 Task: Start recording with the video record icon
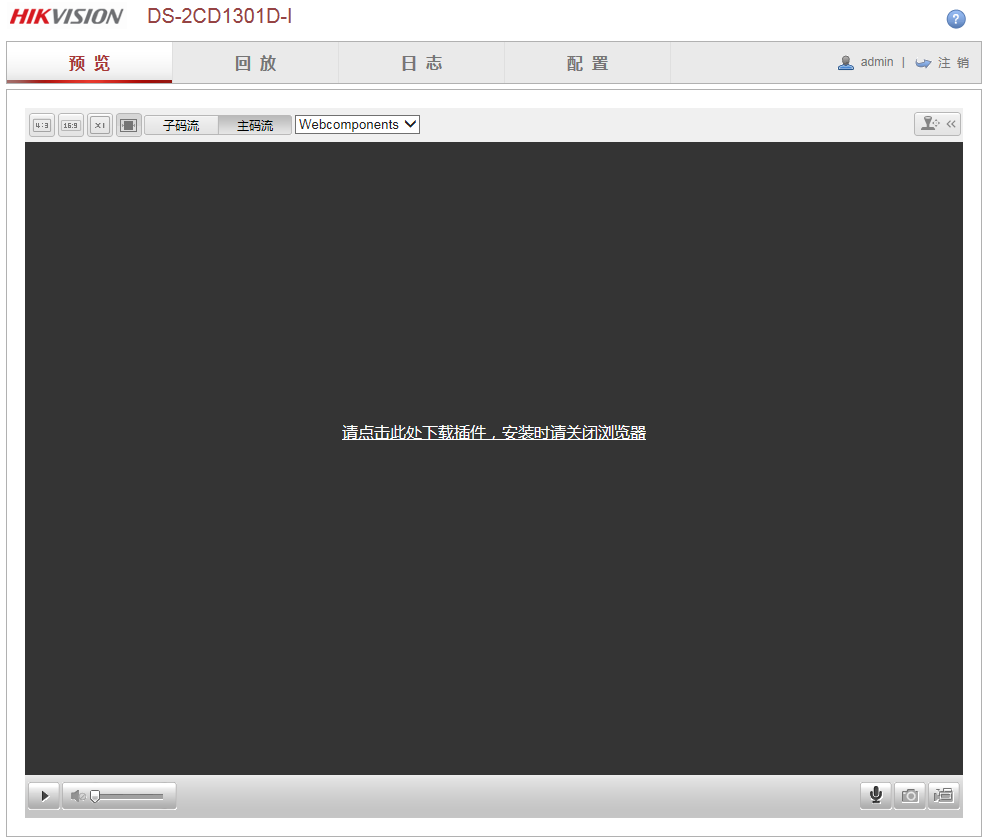coord(943,795)
